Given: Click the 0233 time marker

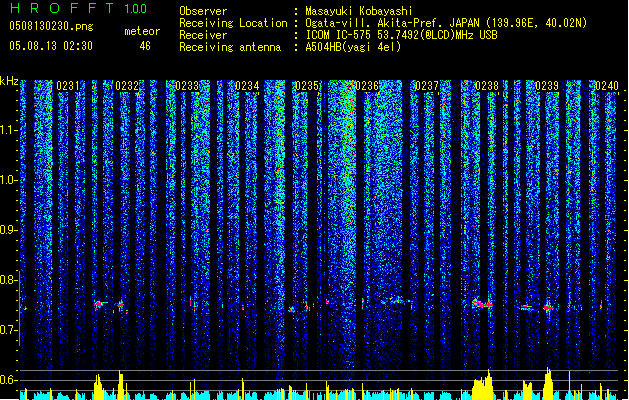Looking at the screenshot, I should (x=187, y=86).
